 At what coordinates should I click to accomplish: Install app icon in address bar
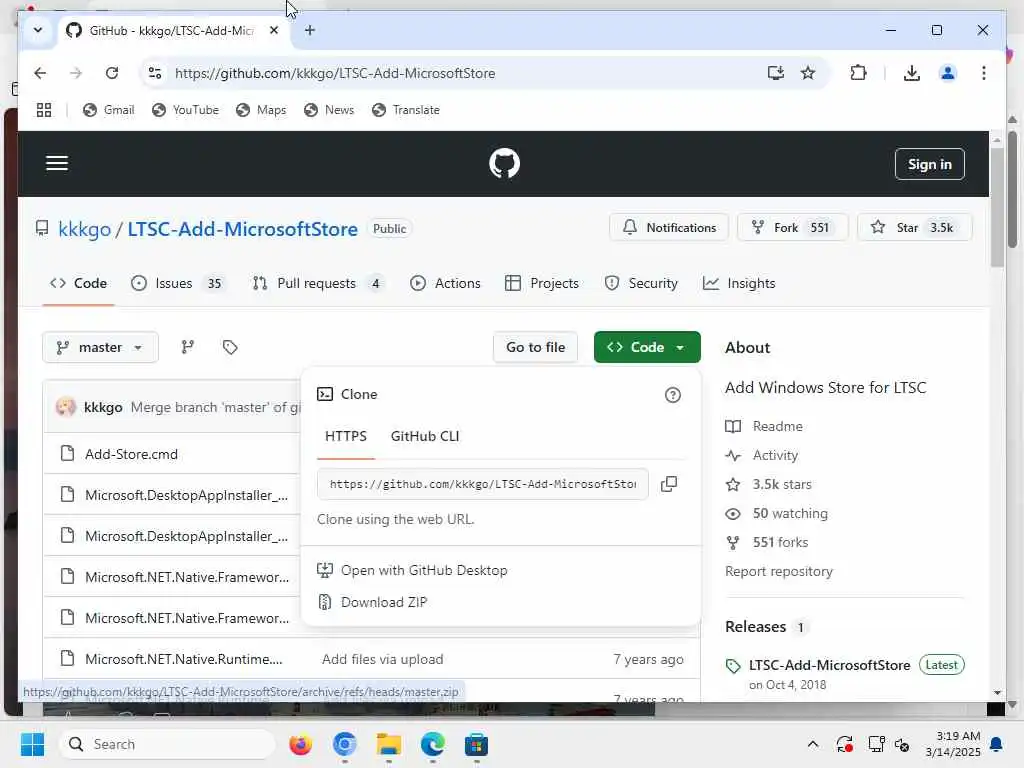click(775, 73)
